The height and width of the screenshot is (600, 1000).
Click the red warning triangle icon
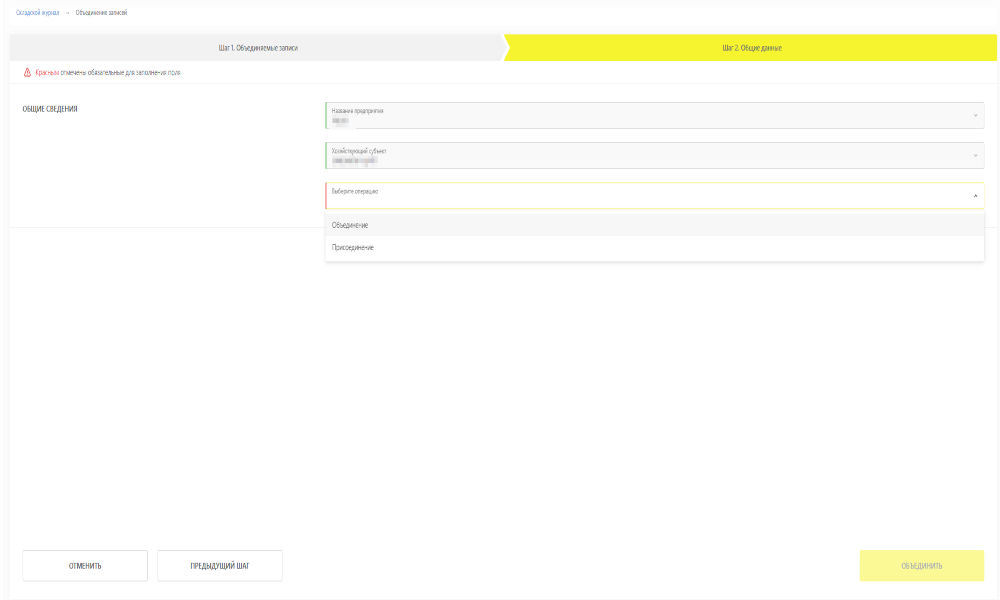coord(27,73)
